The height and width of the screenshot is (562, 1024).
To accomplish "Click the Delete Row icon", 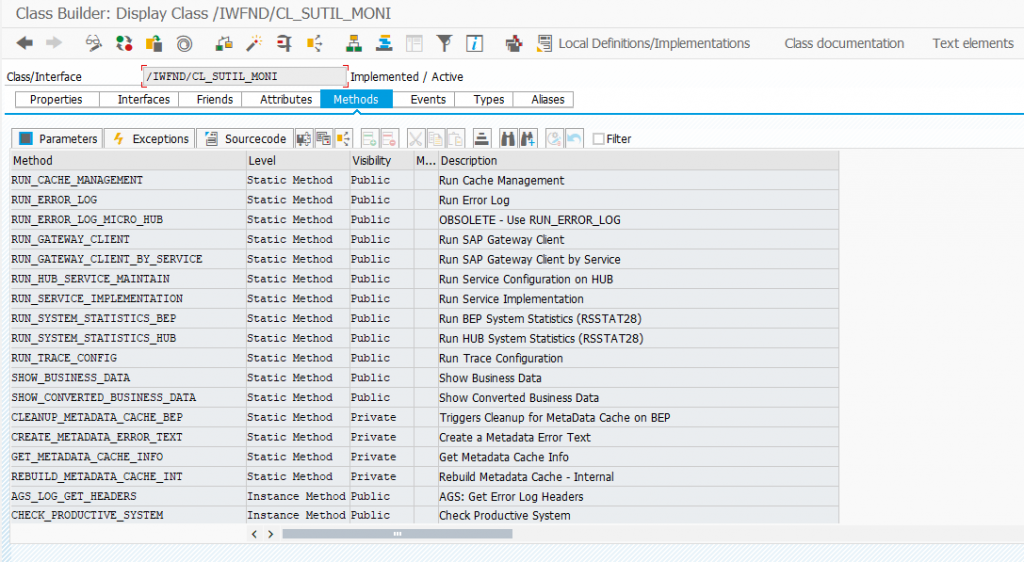I will 389,138.
